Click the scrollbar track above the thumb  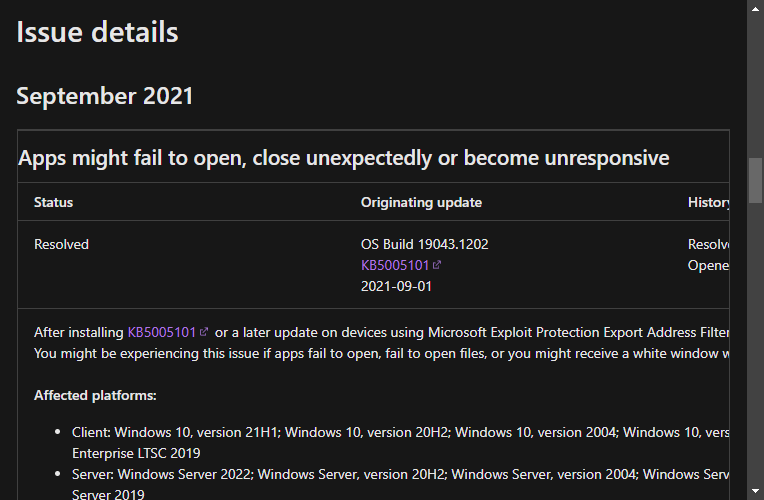coord(756,80)
